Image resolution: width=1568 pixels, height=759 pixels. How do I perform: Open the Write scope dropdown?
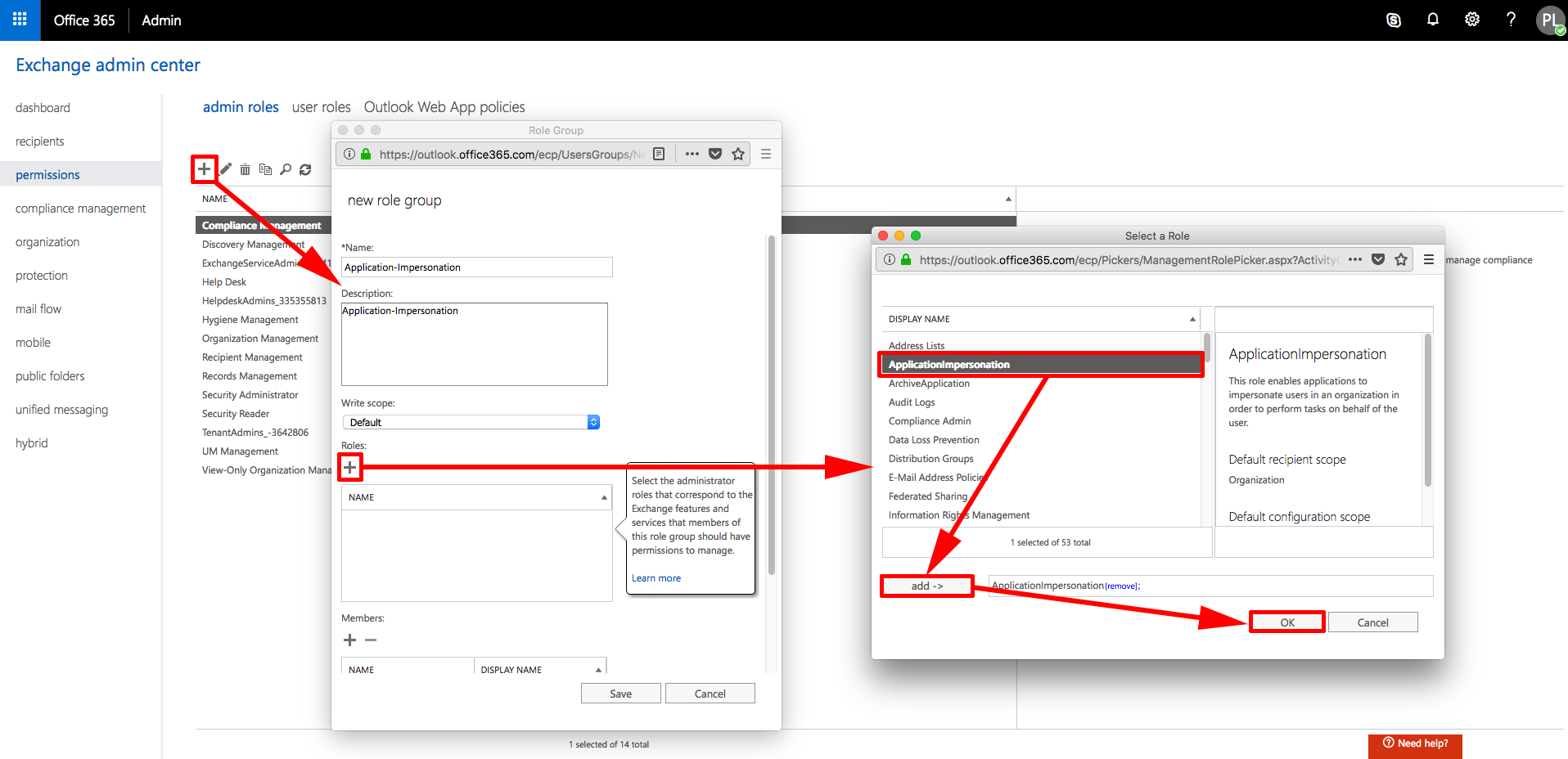(471, 422)
